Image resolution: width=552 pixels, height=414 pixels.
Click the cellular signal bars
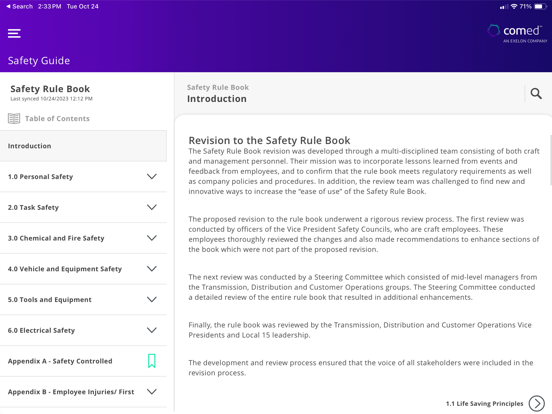[x=504, y=7]
